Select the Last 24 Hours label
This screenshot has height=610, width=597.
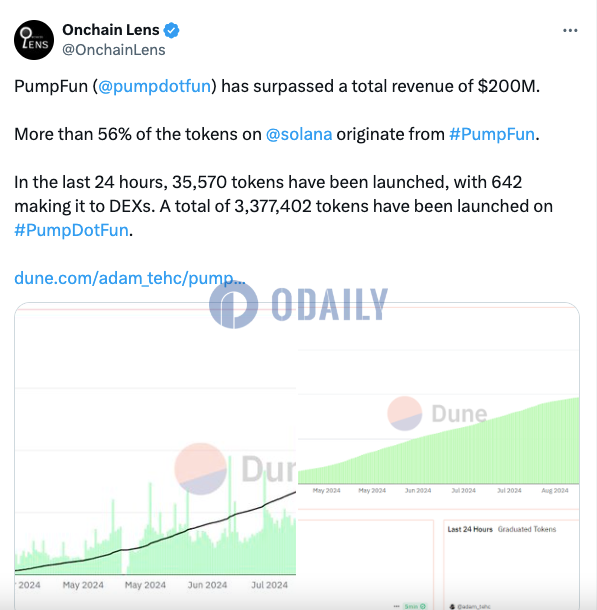click(470, 529)
